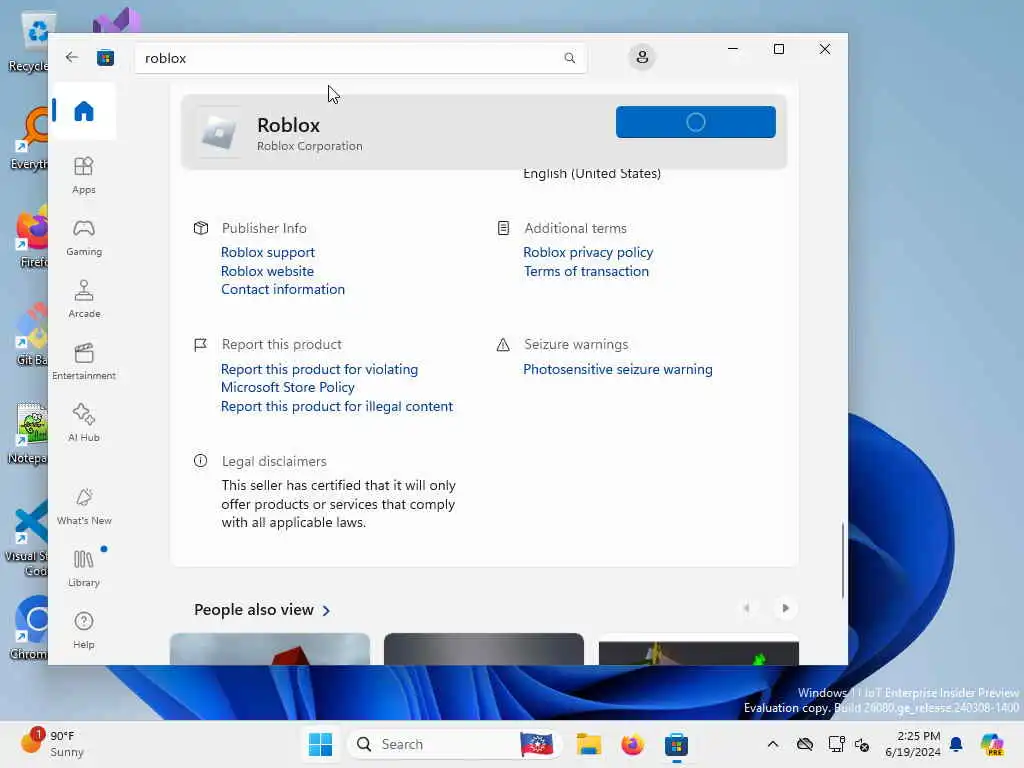The width and height of the screenshot is (1024, 768).
Task: Open the first People also view thumbnail
Action: (270, 649)
